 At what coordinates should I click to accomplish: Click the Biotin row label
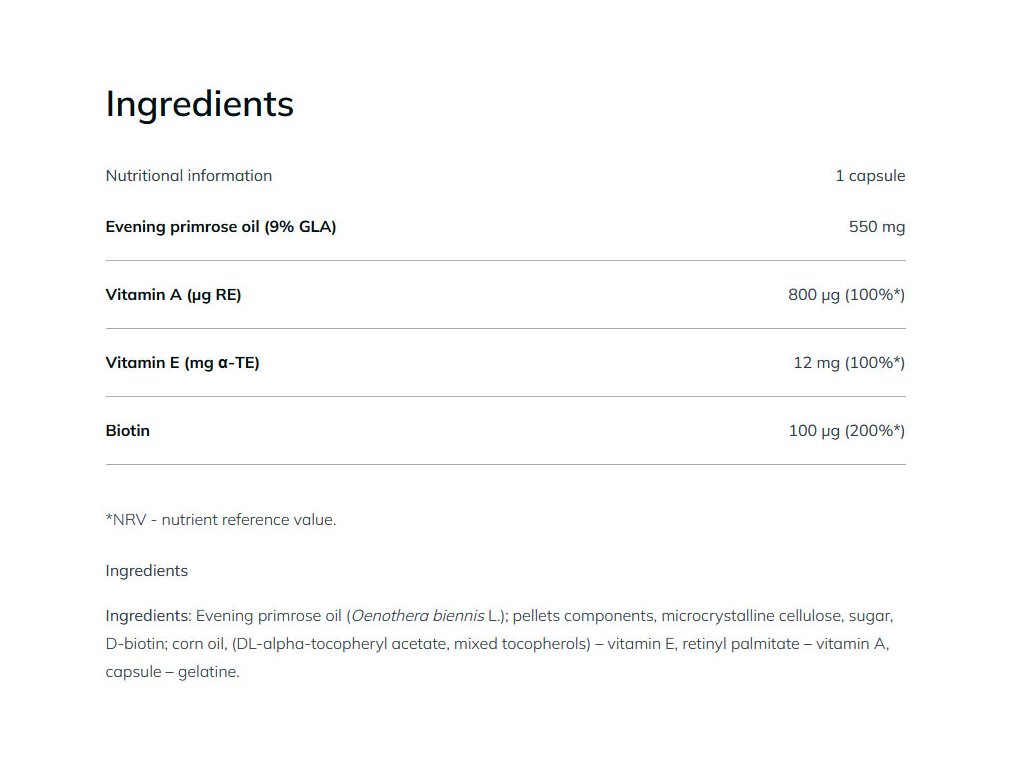coord(127,431)
